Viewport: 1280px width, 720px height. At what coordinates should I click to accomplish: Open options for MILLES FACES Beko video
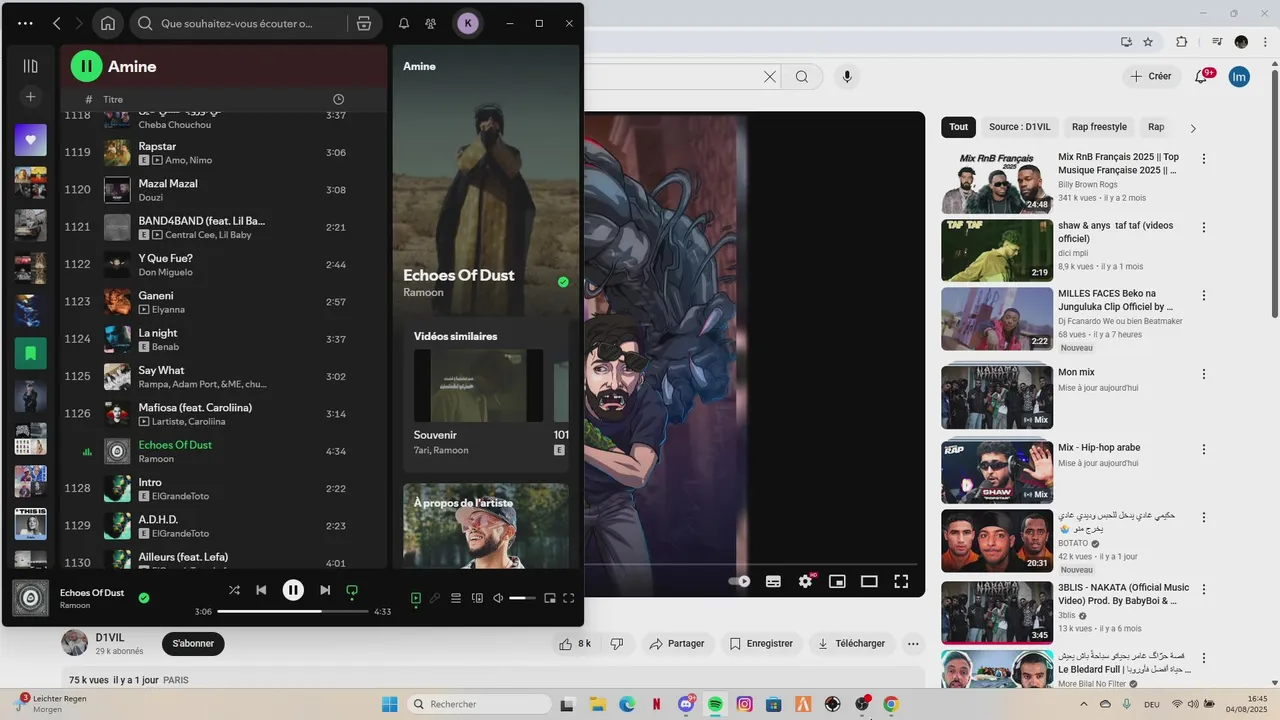(1204, 296)
